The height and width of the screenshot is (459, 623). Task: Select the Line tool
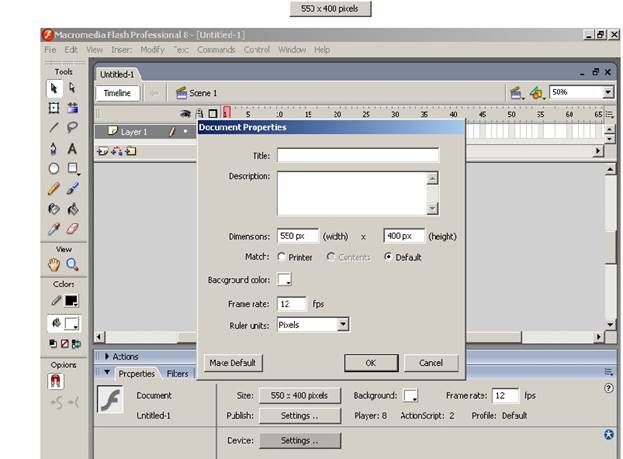click(54, 128)
